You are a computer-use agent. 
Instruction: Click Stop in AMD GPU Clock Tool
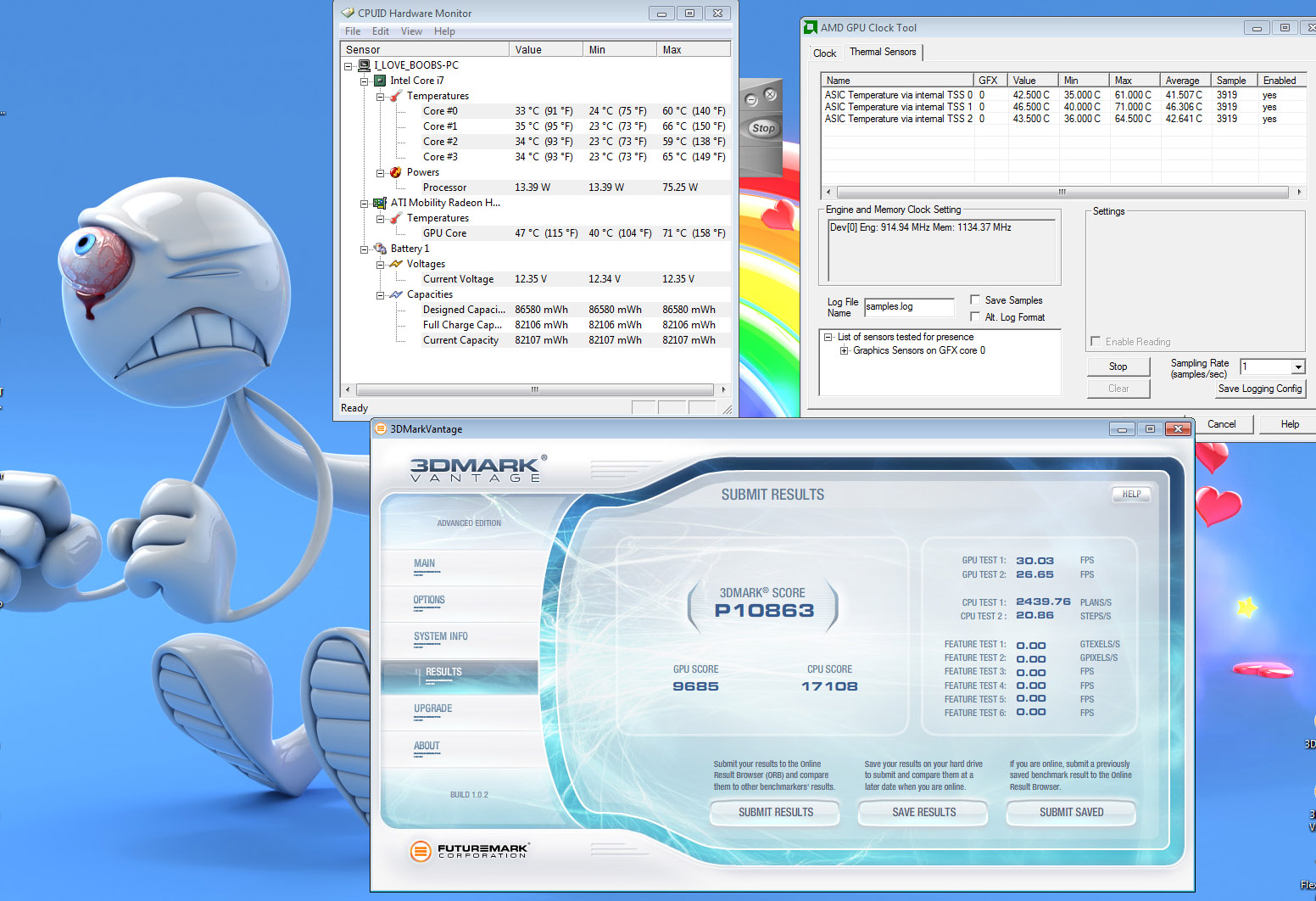click(x=1118, y=367)
